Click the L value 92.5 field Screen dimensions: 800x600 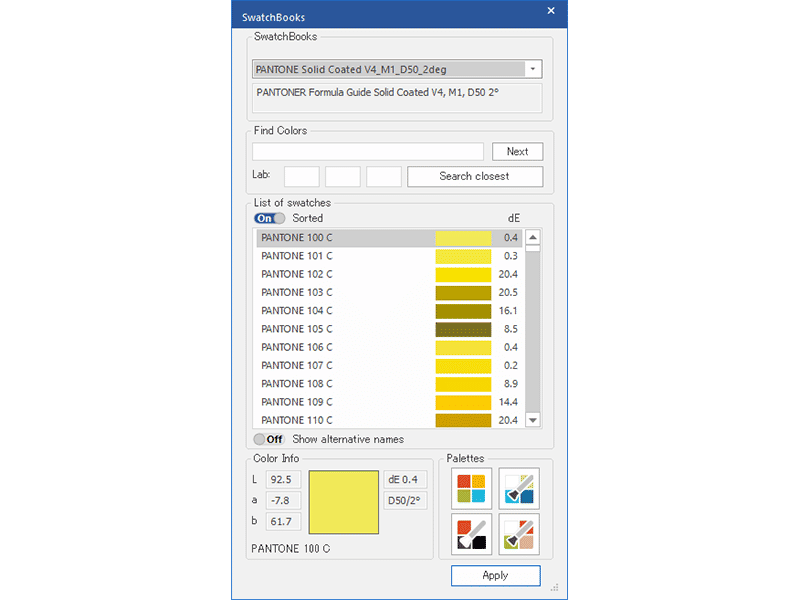tap(283, 480)
